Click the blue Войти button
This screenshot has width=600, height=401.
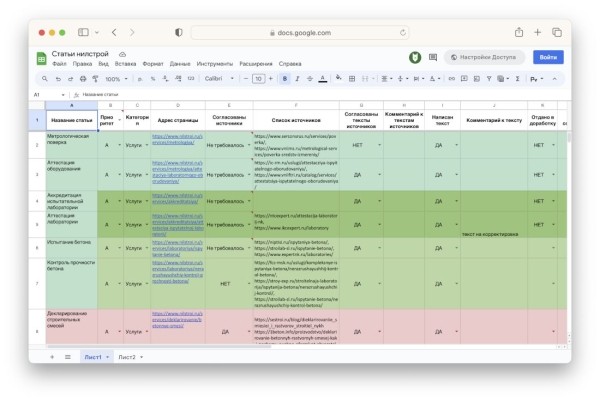[x=548, y=57]
